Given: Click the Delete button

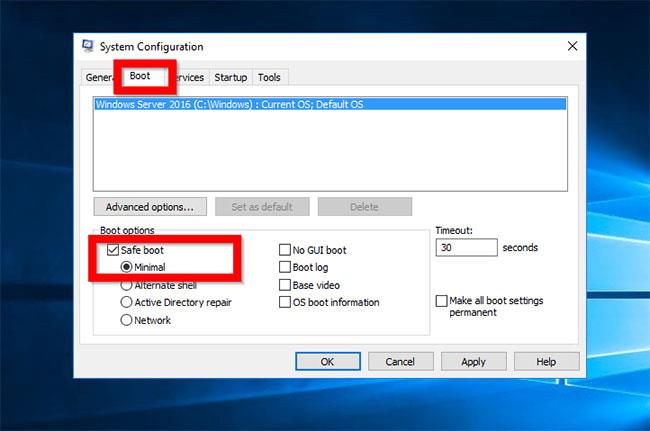Looking at the screenshot, I should coord(365,207).
